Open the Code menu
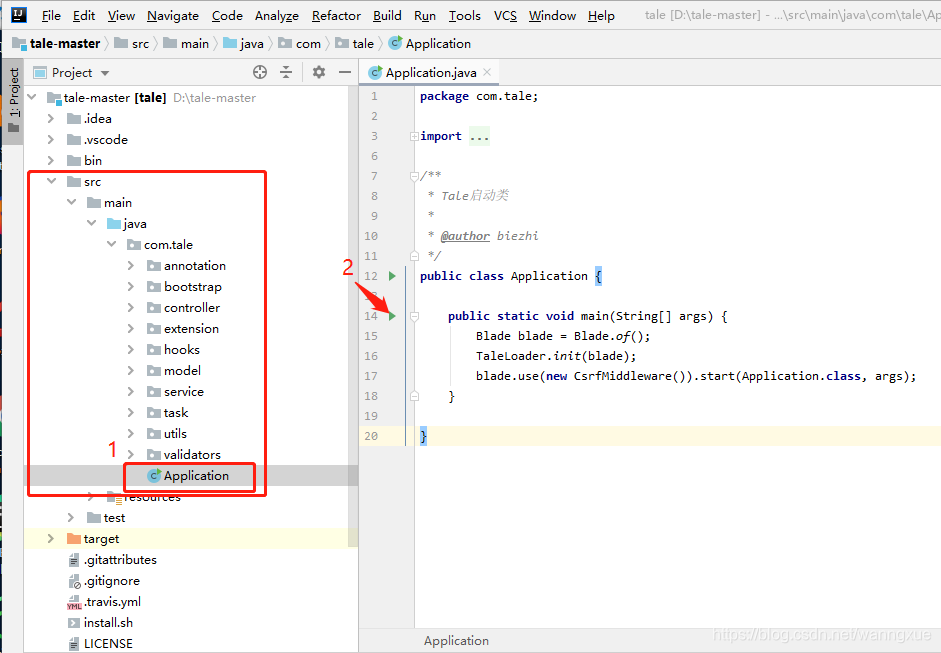941x653 pixels. tap(227, 16)
